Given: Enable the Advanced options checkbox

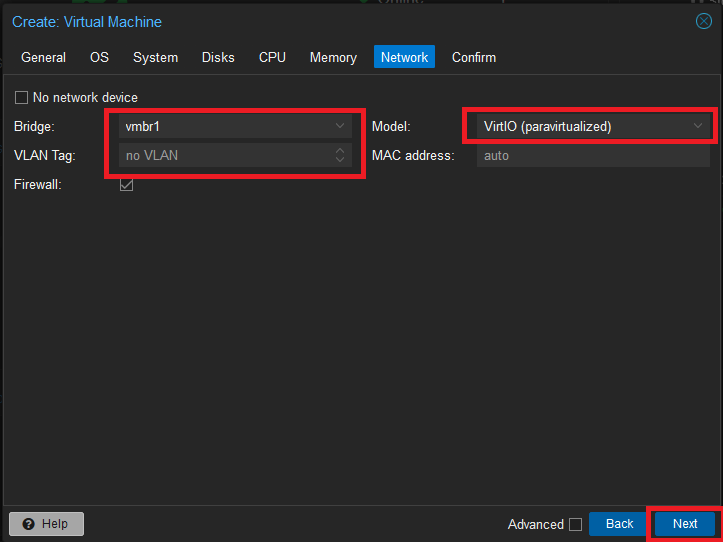Looking at the screenshot, I should coord(575,524).
